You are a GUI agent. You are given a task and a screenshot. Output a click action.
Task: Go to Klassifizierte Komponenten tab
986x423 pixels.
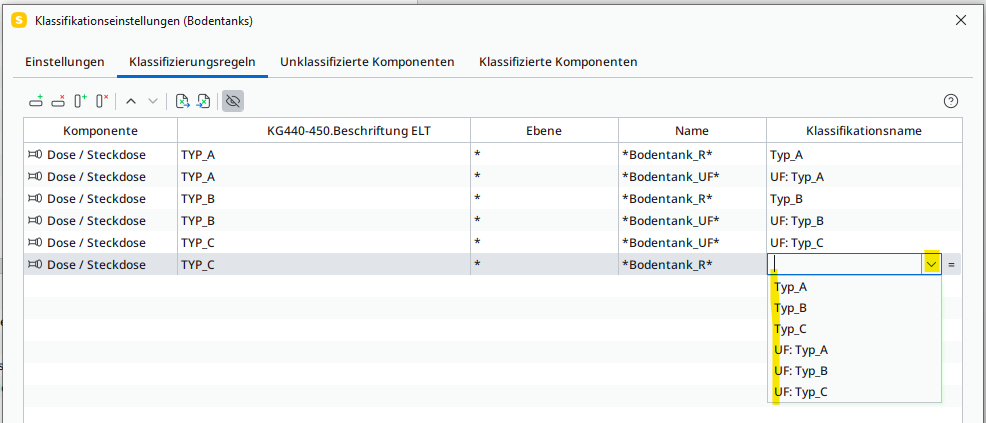point(558,62)
